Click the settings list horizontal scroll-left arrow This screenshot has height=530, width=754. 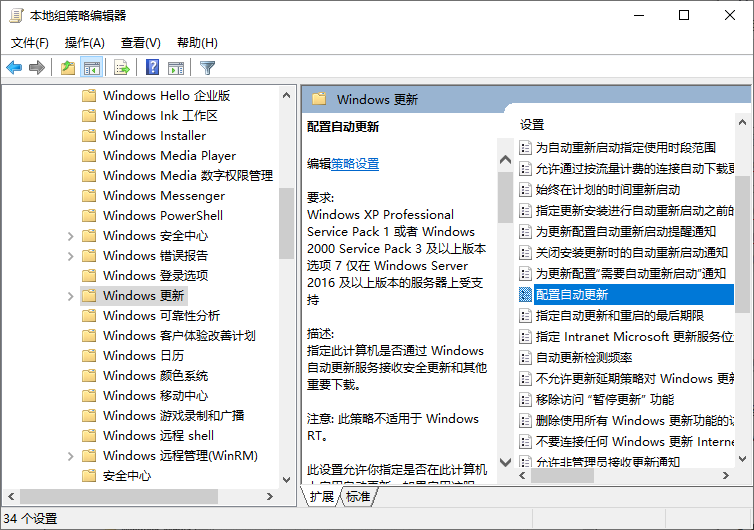(x=523, y=475)
